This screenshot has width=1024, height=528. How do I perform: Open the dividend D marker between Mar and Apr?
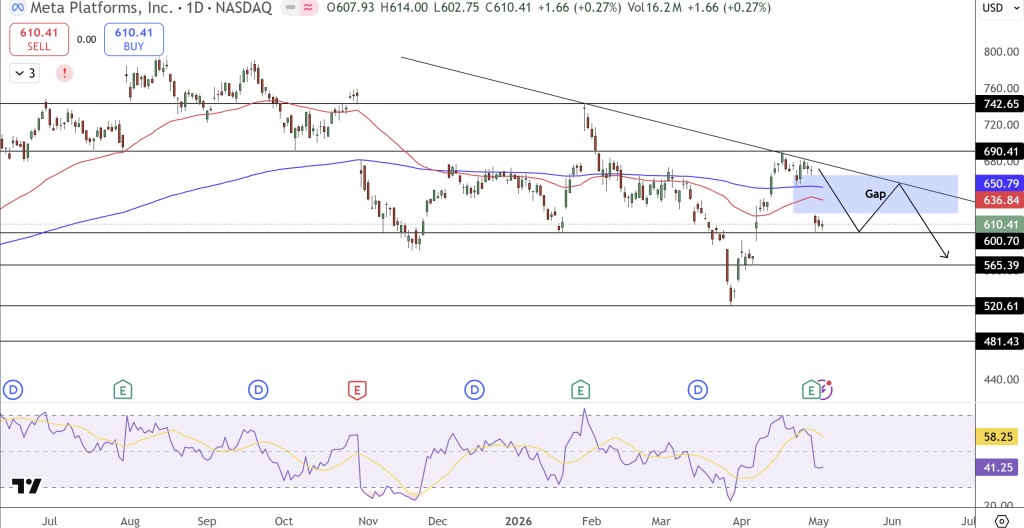pos(698,391)
